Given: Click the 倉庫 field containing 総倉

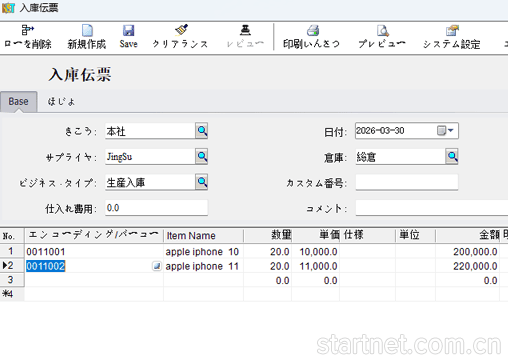Looking at the screenshot, I should 401,157.
